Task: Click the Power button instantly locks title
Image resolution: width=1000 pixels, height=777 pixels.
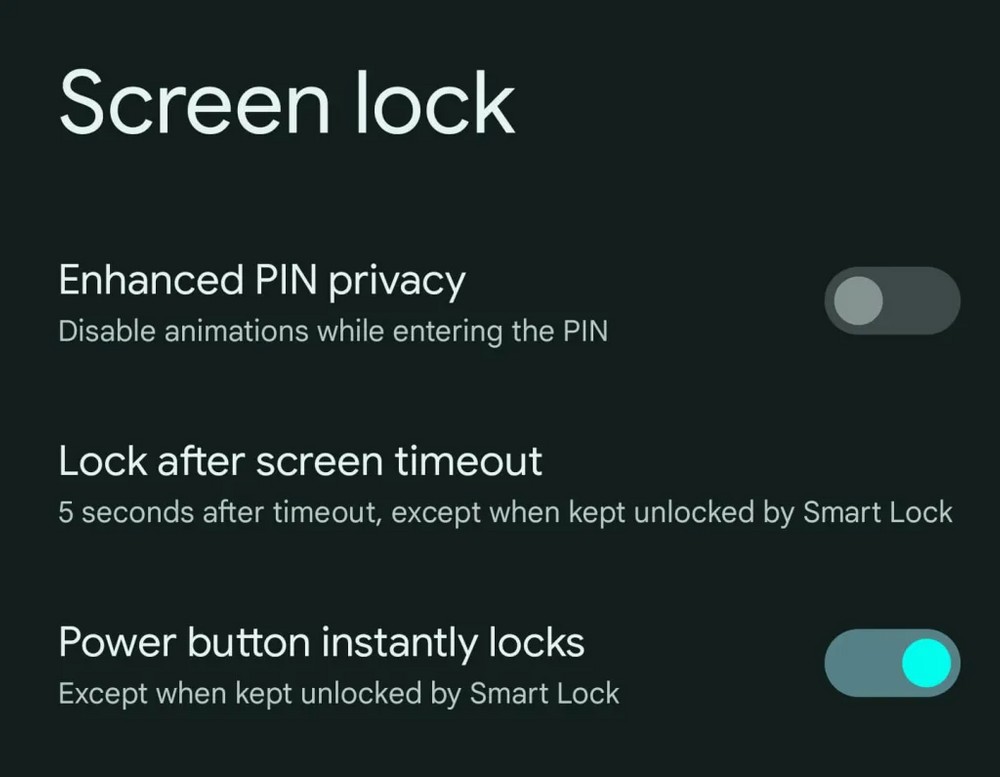Action: (x=321, y=642)
